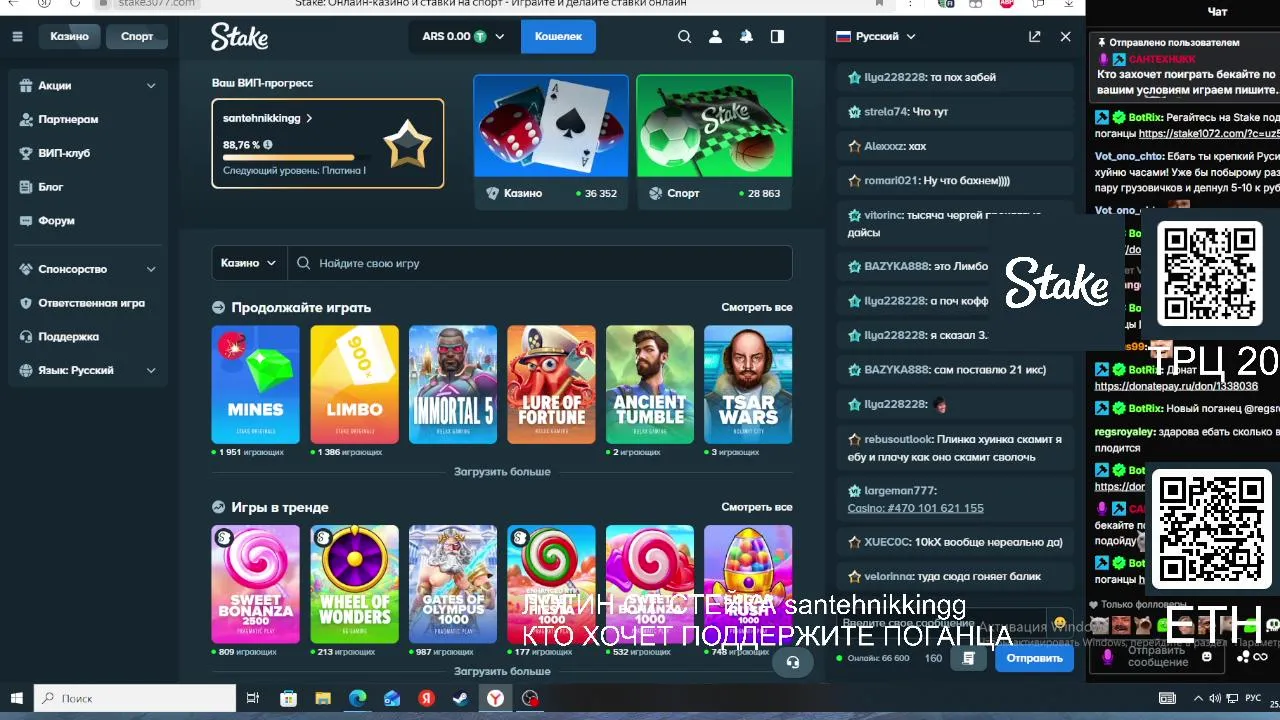The width and height of the screenshot is (1280, 720).
Task: Launch the Tsar Wars game tile
Action: point(748,384)
